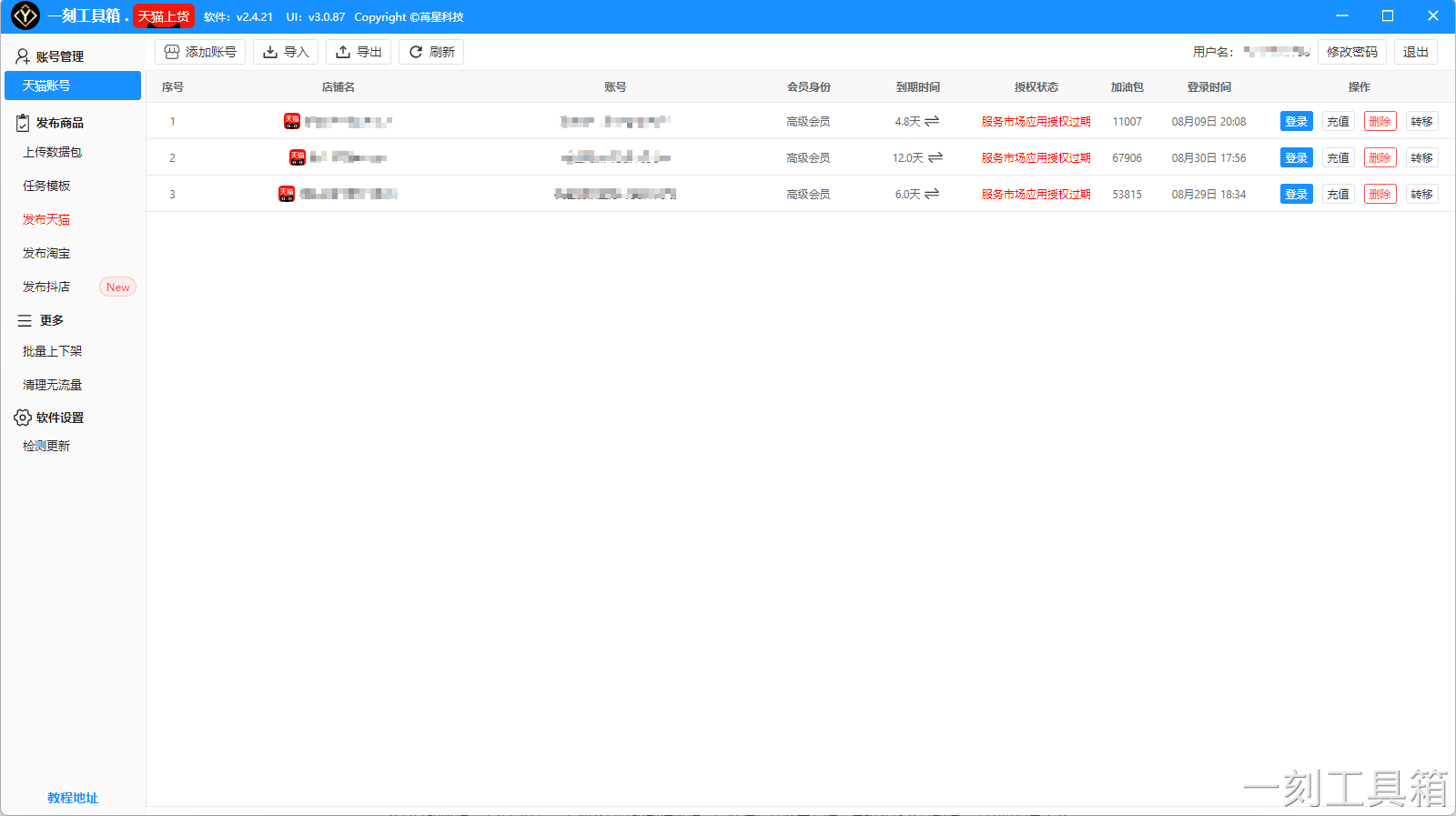
Task: Click login time 08月29日 18:34
Action: click(1209, 194)
